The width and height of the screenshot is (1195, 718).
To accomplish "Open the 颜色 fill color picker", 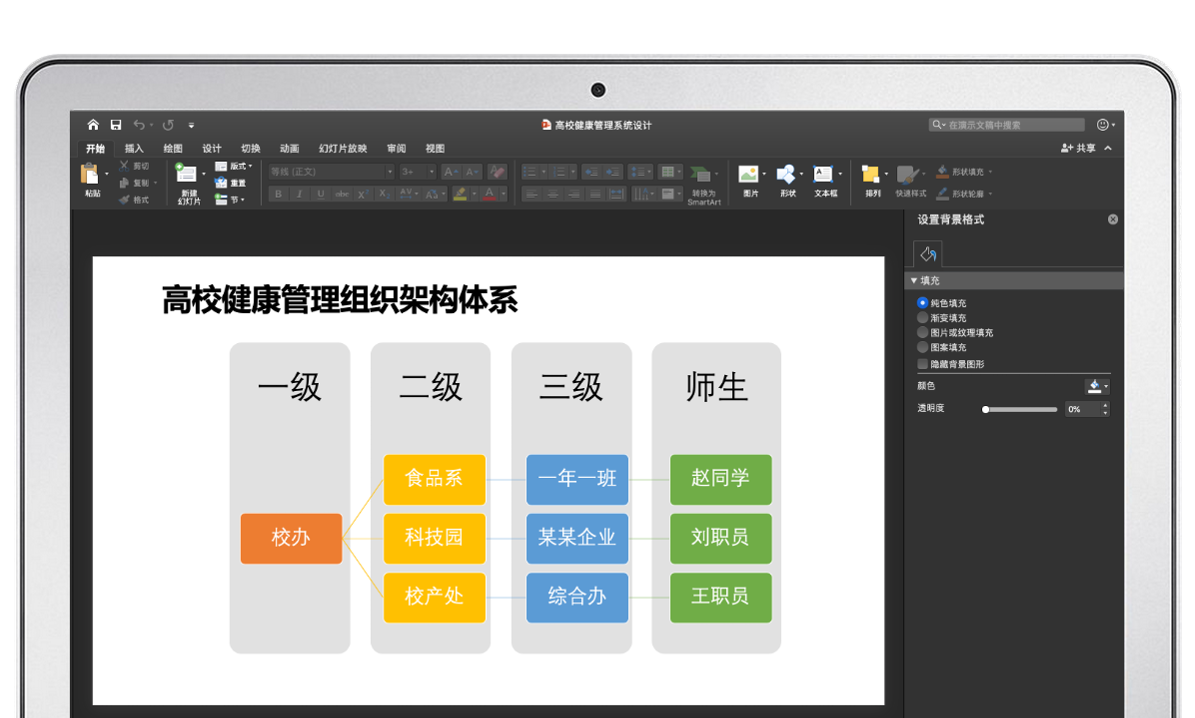I will [x=1097, y=386].
